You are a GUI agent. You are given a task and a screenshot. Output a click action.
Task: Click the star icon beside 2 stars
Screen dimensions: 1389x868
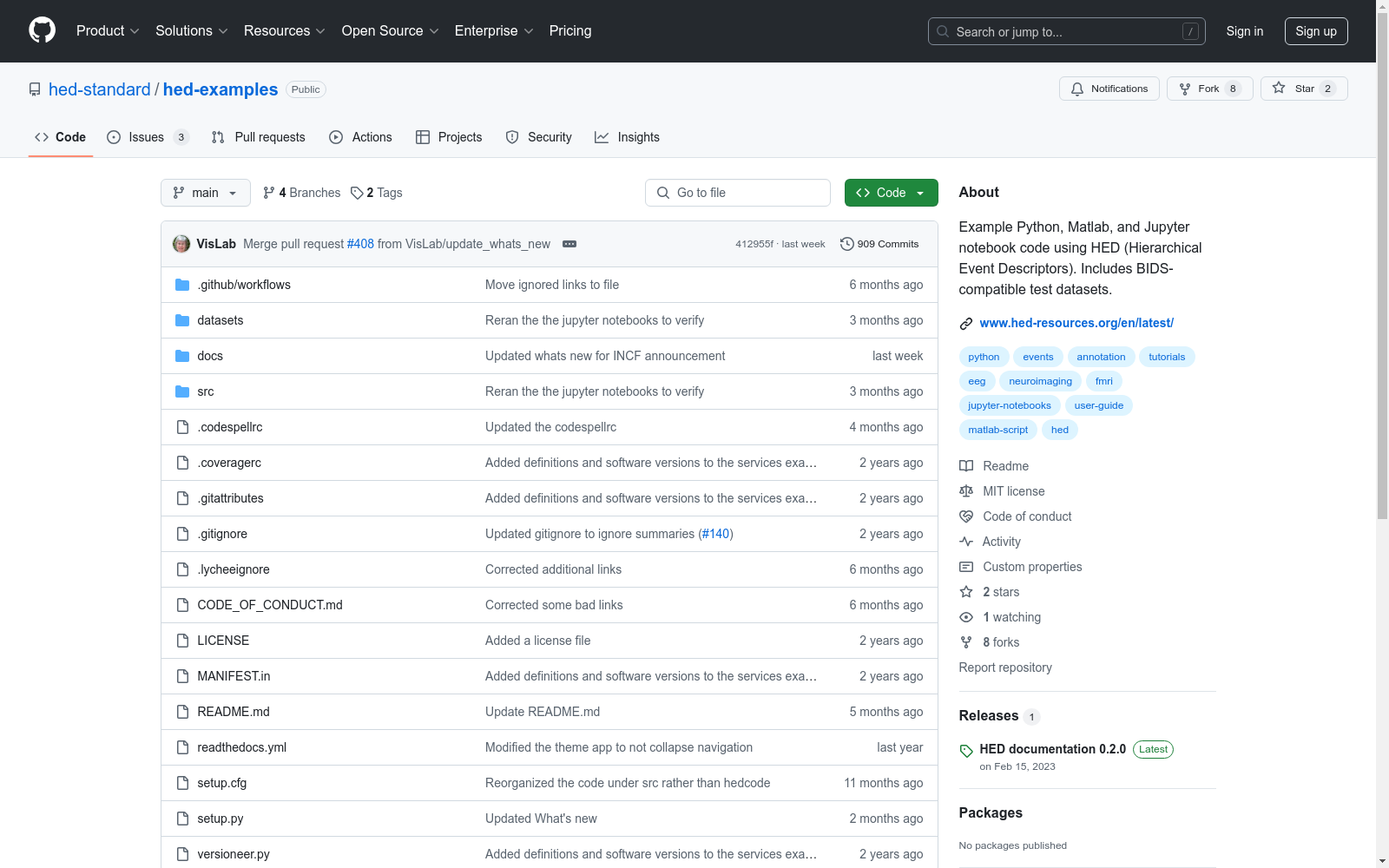point(966,592)
